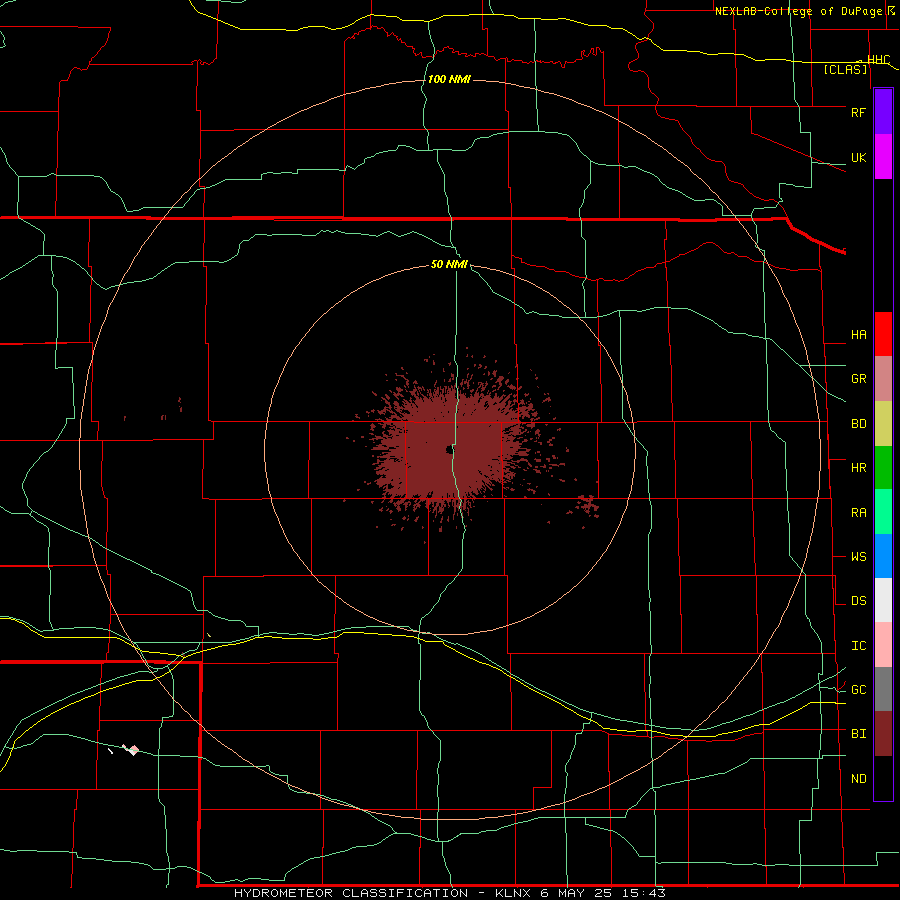Click the yellow BD legend swatch

pos(883,424)
